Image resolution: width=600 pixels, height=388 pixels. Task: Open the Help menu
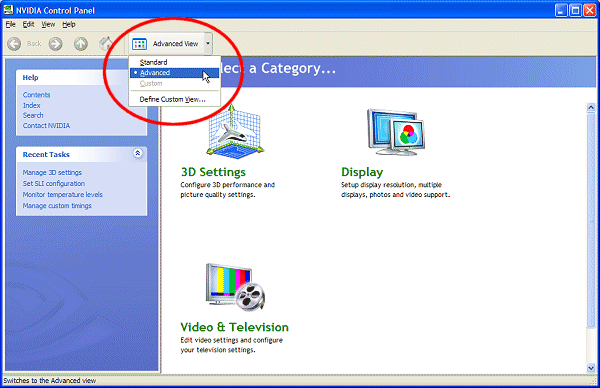(x=69, y=24)
